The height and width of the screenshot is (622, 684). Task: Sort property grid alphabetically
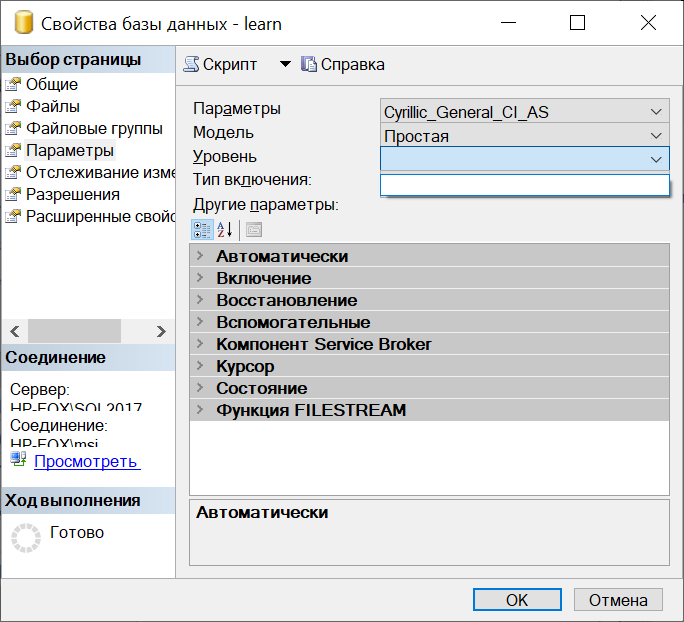tap(225, 230)
